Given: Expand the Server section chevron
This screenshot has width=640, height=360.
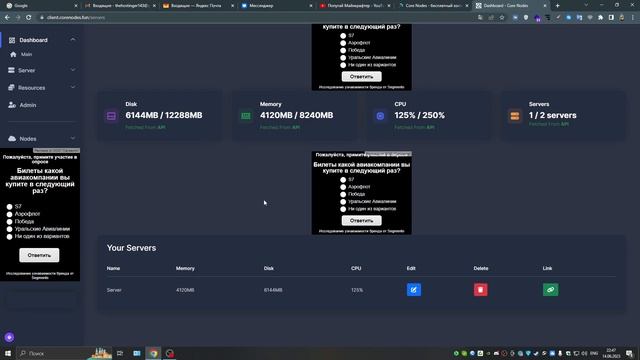Looking at the screenshot, I should pyautogui.click(x=73, y=70).
